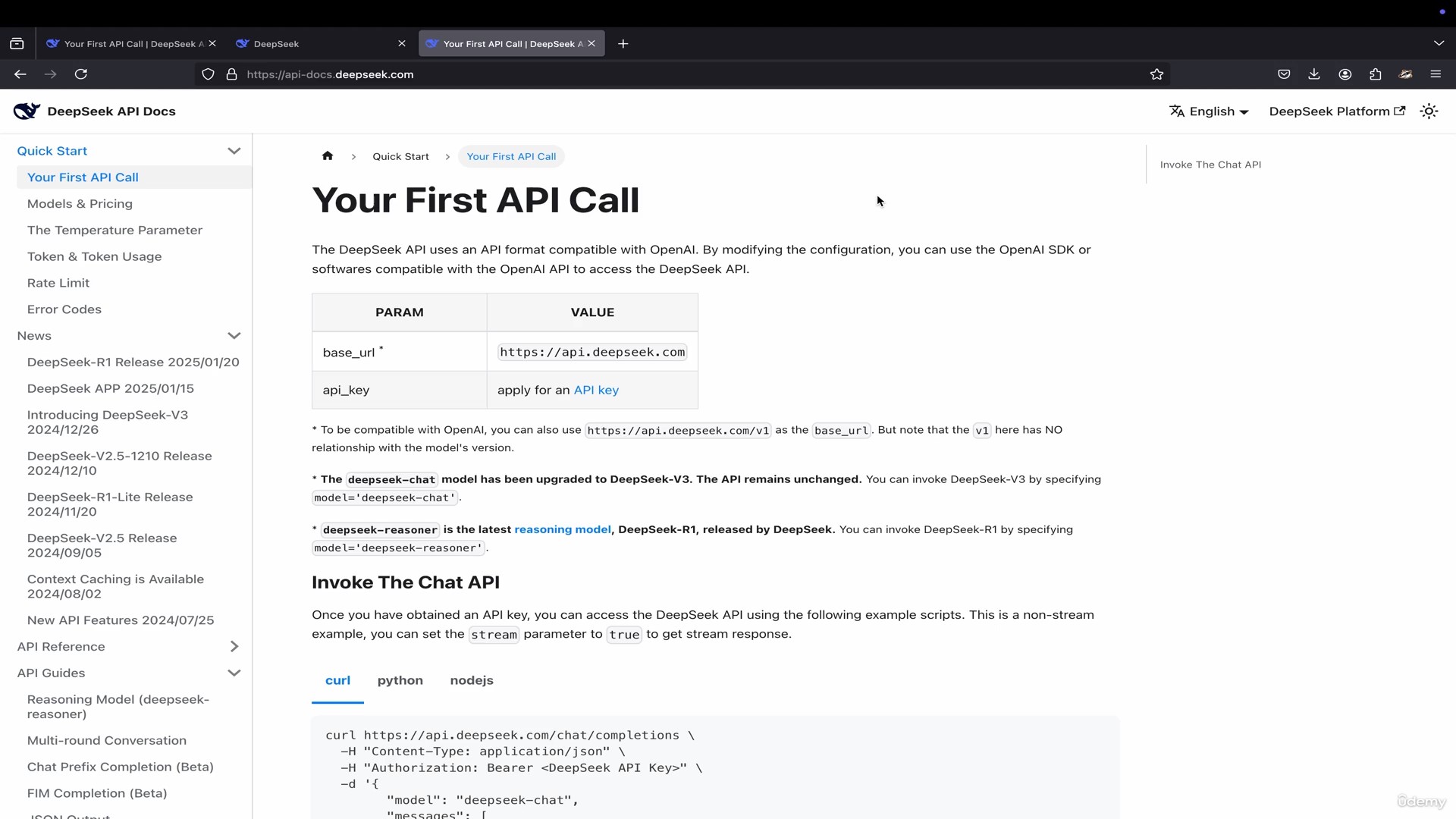Click the DeepSeek whale logo
Viewport: 1456px width, 819px height.
pos(27,111)
